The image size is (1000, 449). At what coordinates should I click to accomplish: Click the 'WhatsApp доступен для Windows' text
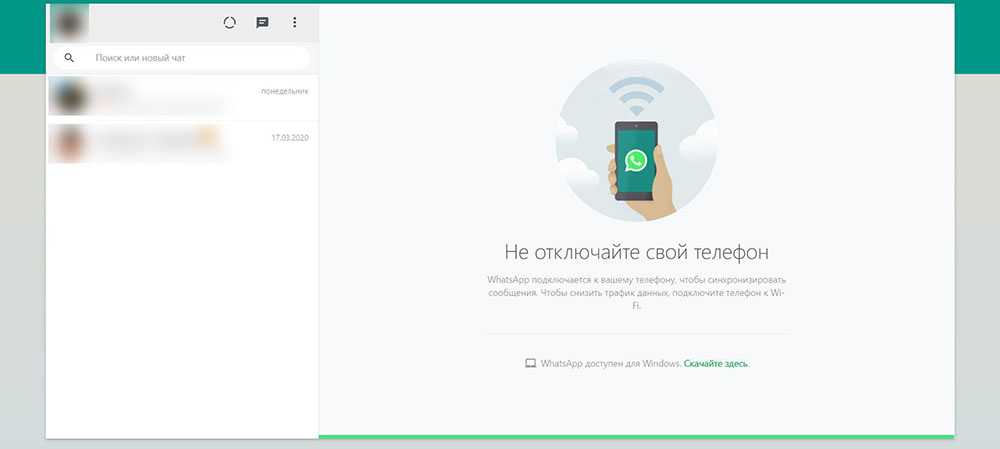(610, 363)
